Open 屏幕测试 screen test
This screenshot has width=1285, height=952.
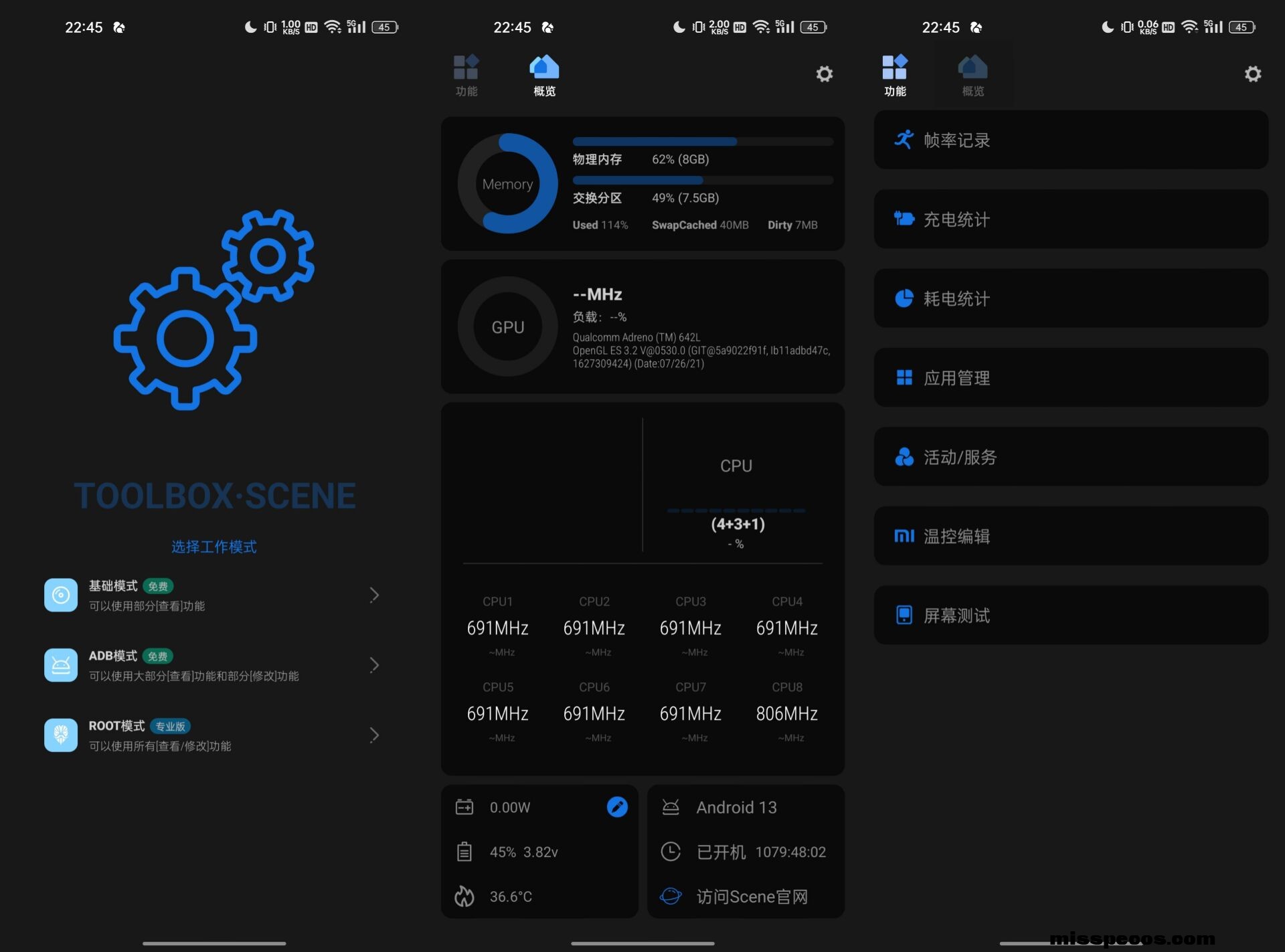[x=1071, y=615]
